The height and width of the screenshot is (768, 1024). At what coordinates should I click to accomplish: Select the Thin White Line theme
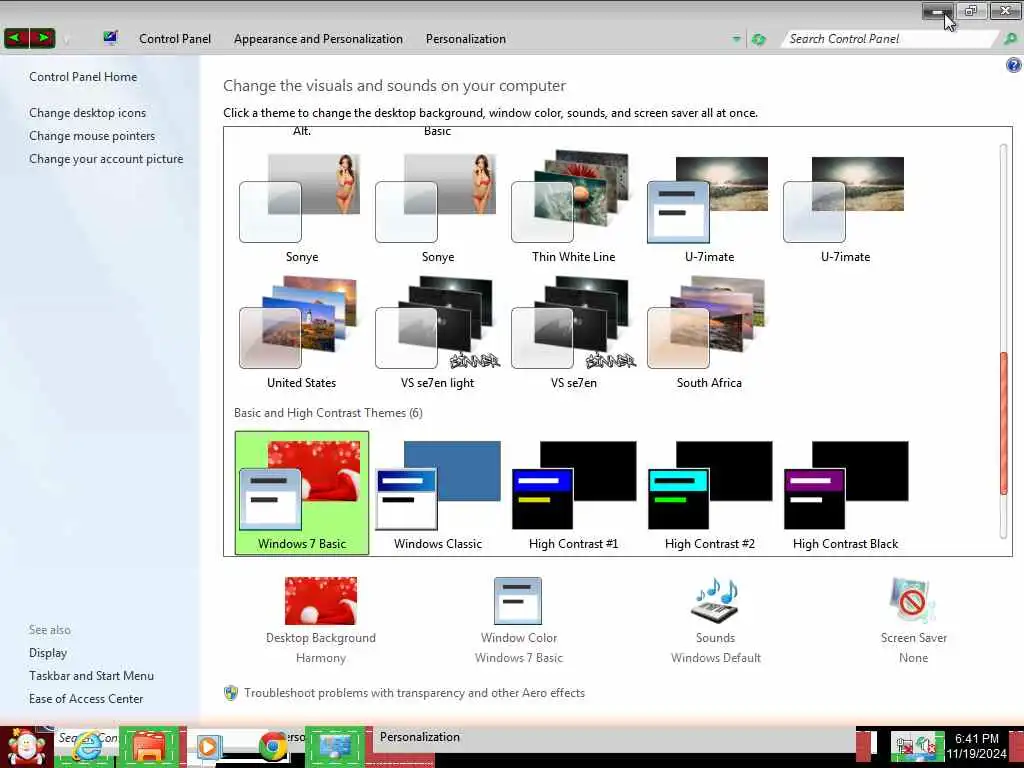pyautogui.click(x=573, y=207)
